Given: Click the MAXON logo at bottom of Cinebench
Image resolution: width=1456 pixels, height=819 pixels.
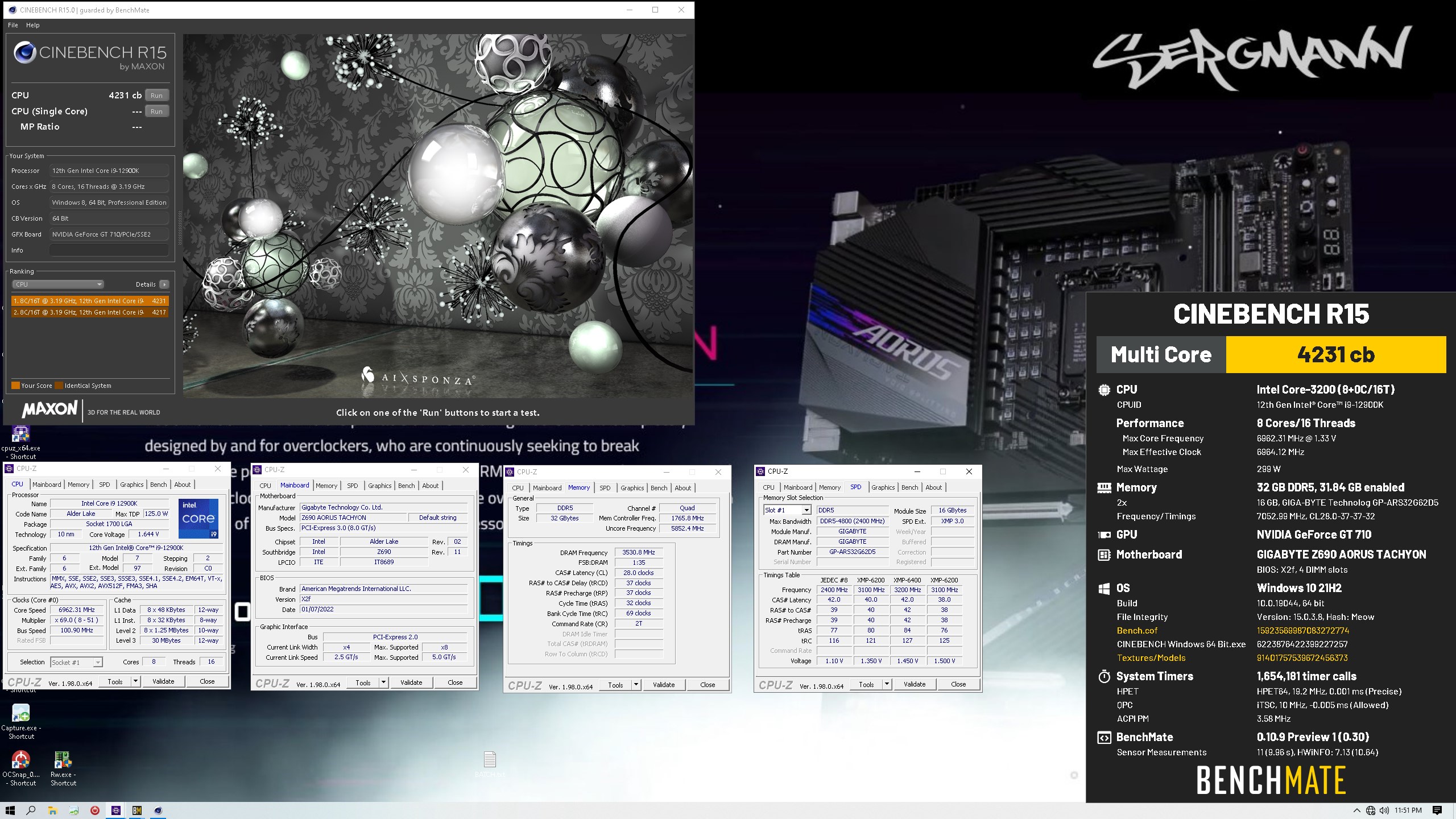Looking at the screenshot, I should tap(49, 409).
